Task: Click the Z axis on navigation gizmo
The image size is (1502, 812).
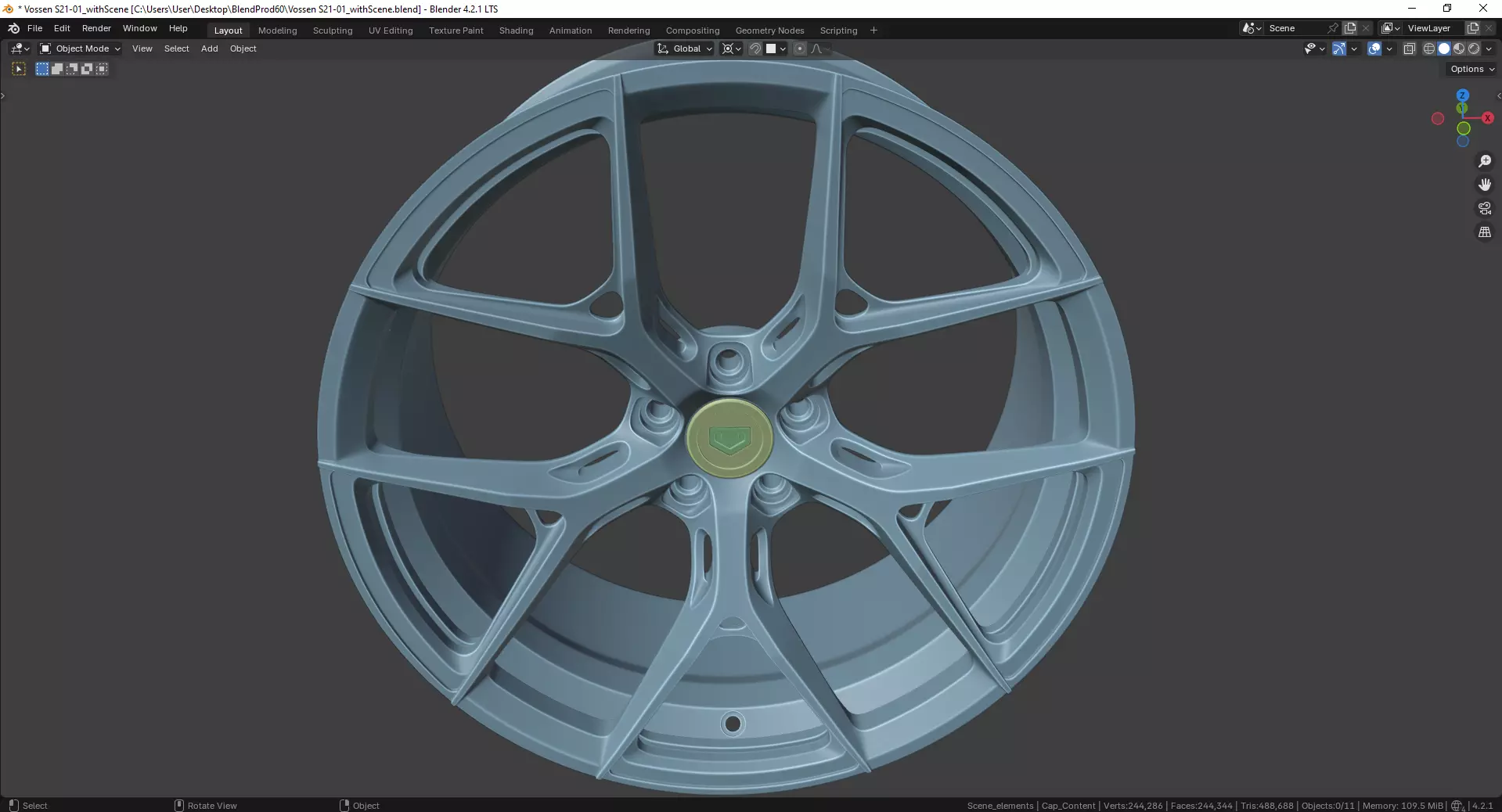Action: (1462, 95)
